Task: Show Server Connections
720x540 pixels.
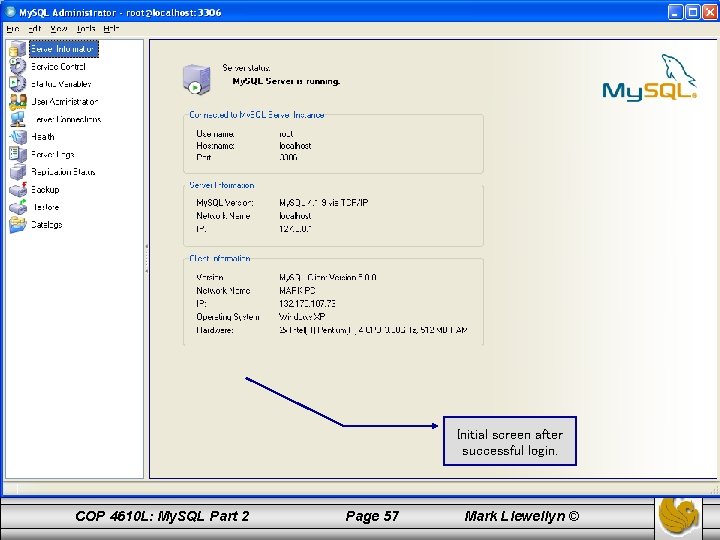Action: [66, 119]
